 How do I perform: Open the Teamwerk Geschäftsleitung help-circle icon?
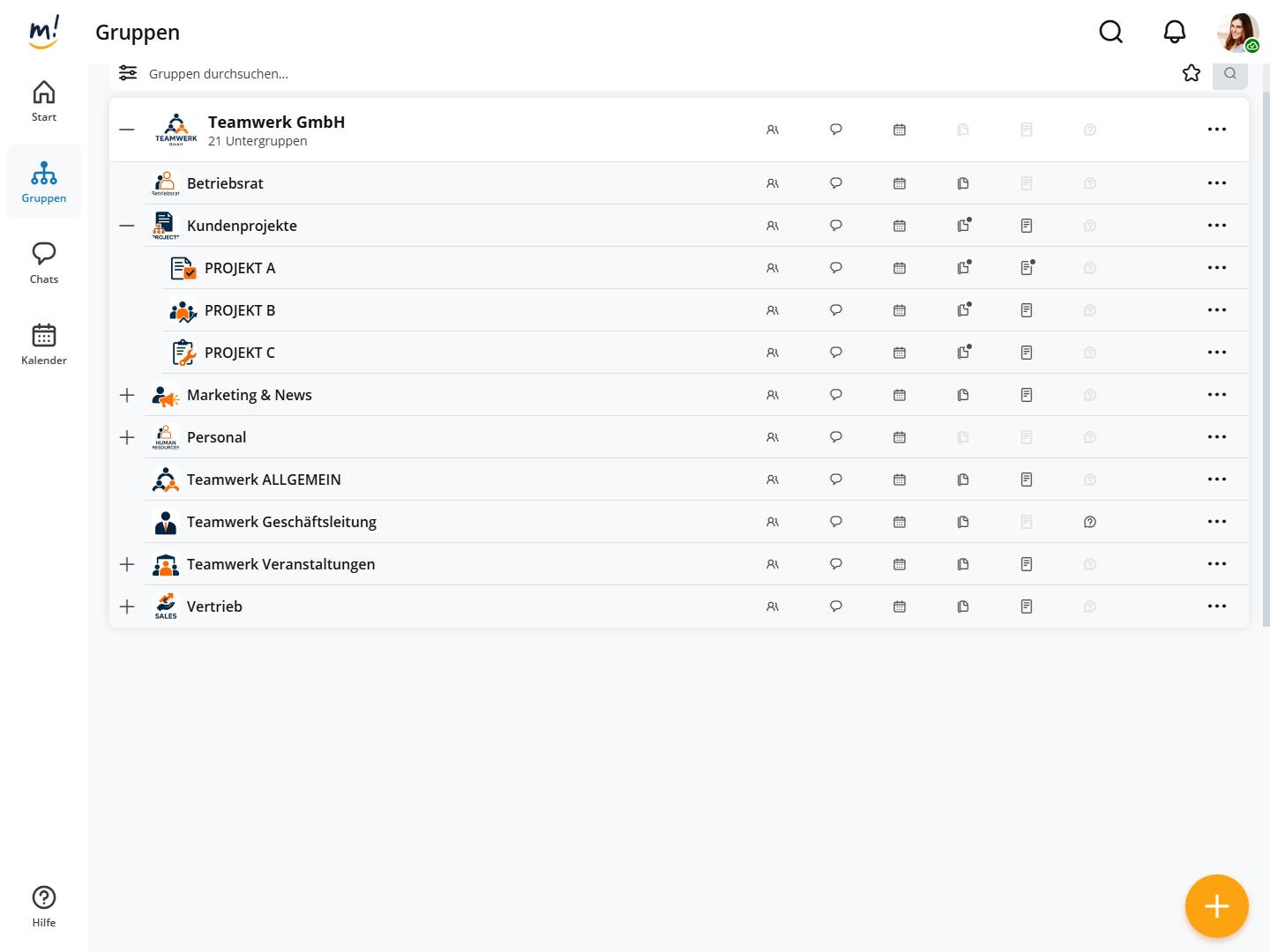tap(1090, 522)
